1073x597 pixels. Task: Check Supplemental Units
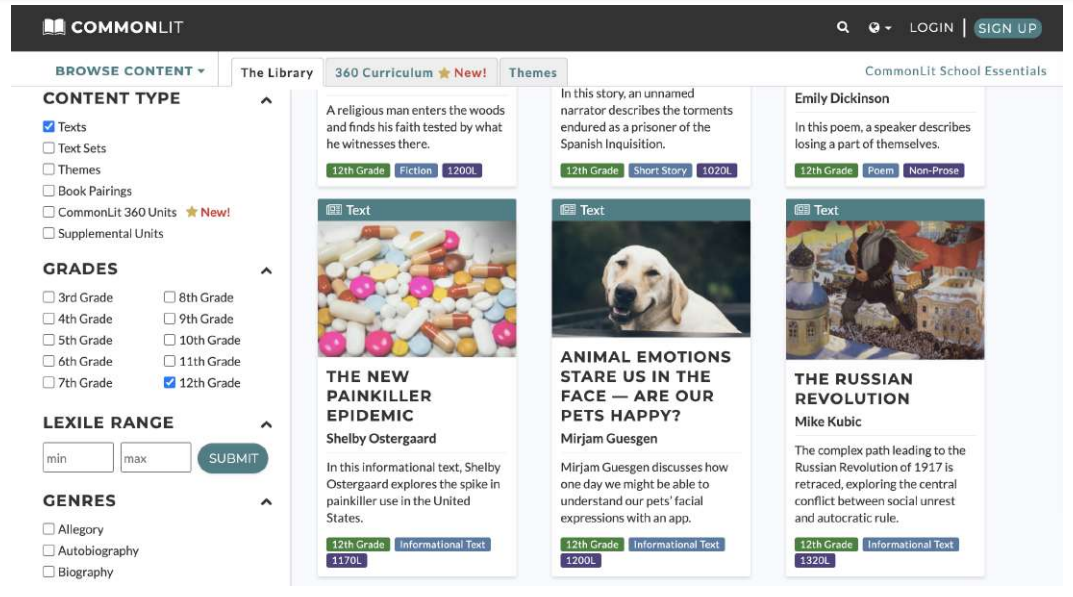pyautogui.click(x=49, y=233)
